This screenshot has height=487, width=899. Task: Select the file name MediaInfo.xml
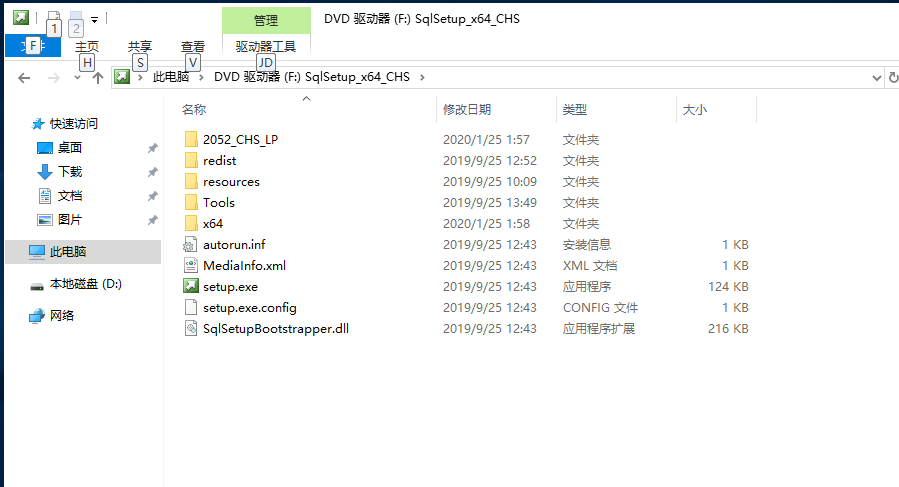pos(244,266)
